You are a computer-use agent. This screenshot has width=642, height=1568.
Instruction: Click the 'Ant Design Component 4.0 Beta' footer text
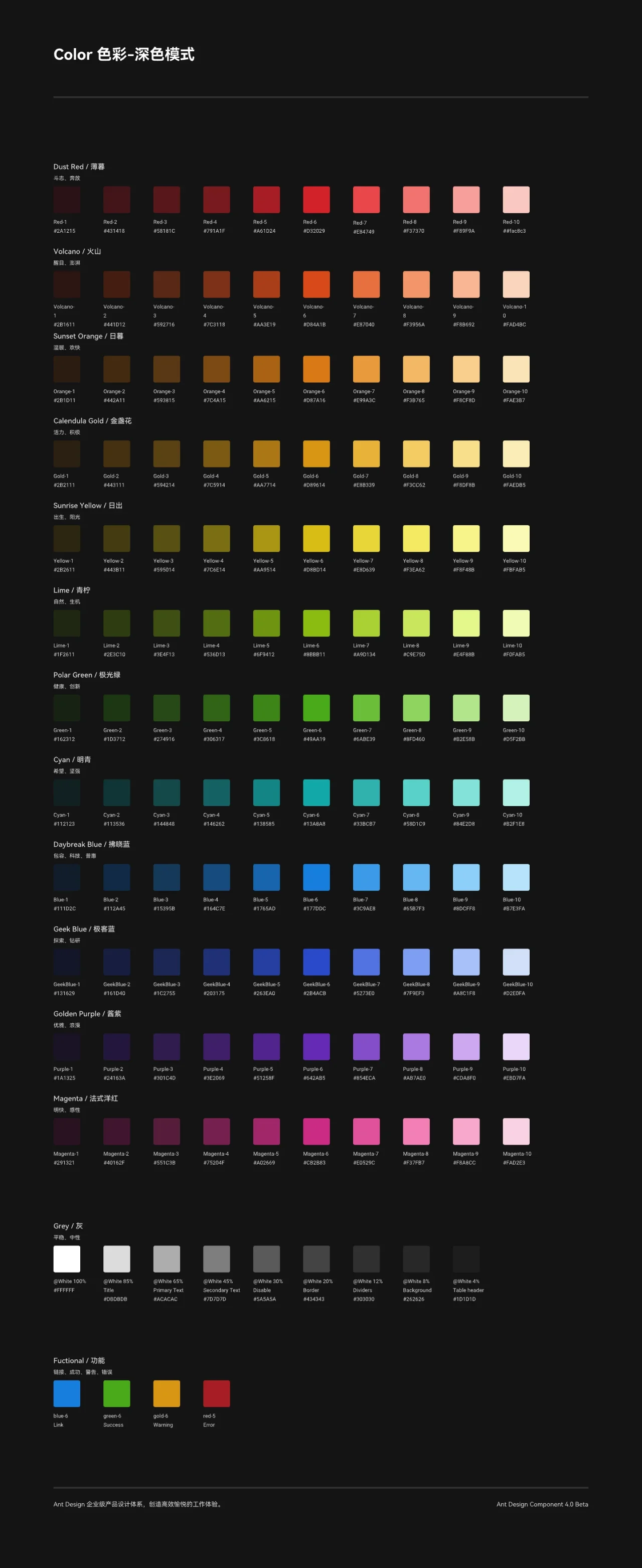coord(542,1503)
